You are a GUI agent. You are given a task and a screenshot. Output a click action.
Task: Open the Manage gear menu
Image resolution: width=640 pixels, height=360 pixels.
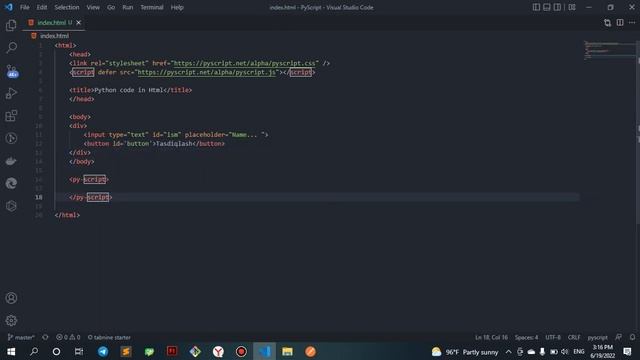tap(11, 320)
